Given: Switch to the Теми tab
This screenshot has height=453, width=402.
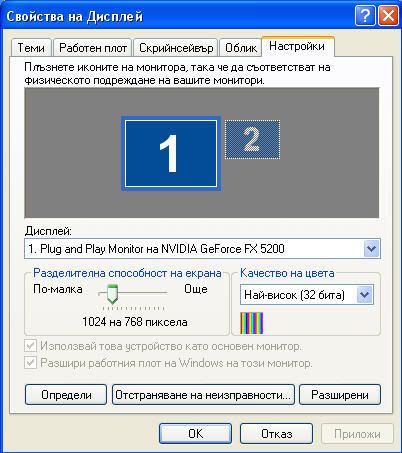Looking at the screenshot, I should click(31, 48).
